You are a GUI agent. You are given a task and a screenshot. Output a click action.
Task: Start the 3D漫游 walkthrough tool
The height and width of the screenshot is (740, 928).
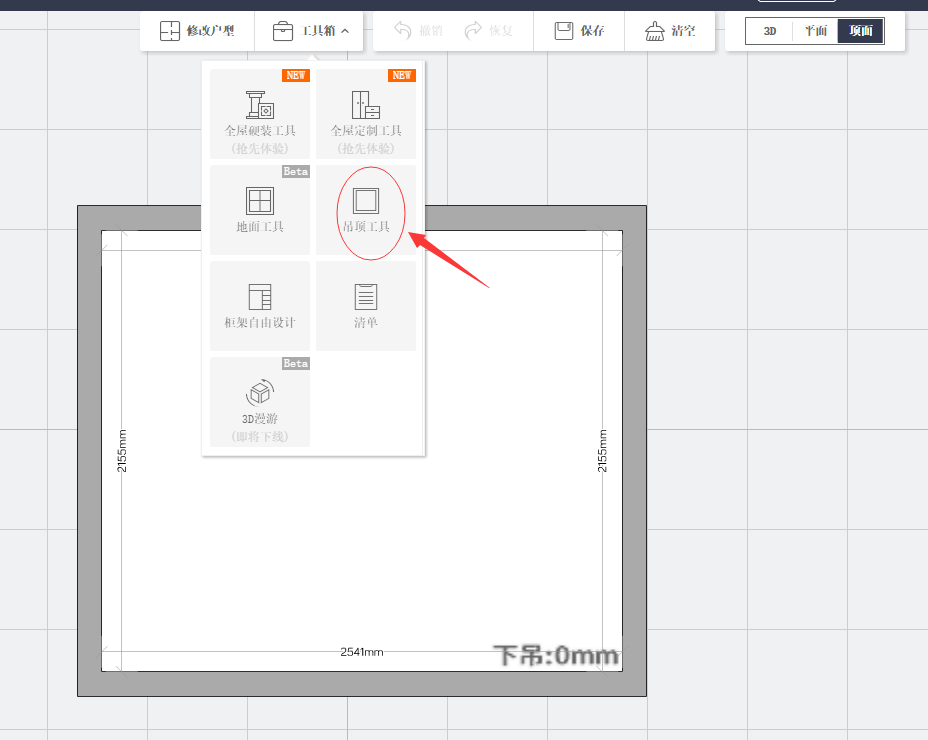click(x=260, y=402)
